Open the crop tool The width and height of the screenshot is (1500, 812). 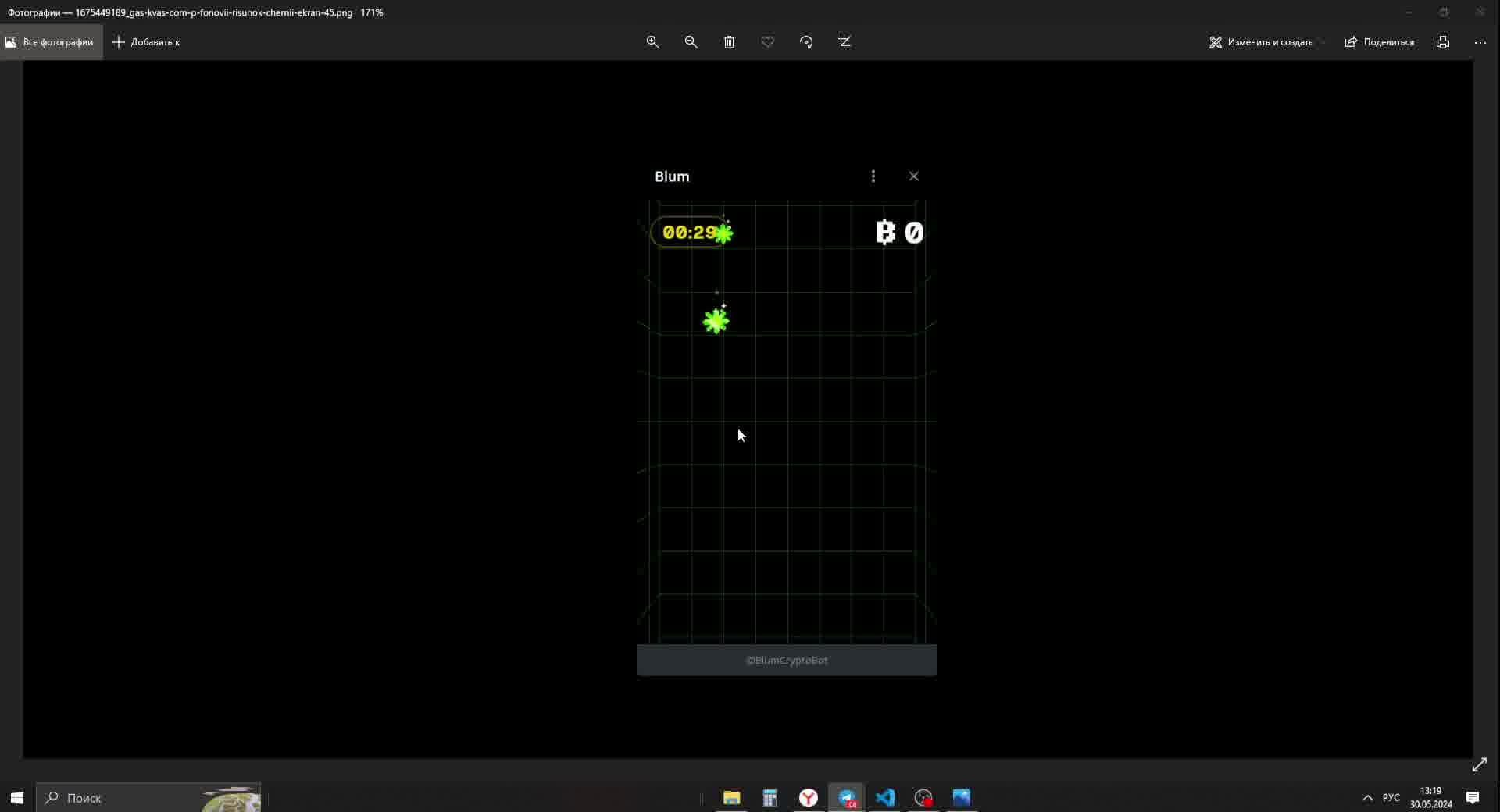pos(845,41)
